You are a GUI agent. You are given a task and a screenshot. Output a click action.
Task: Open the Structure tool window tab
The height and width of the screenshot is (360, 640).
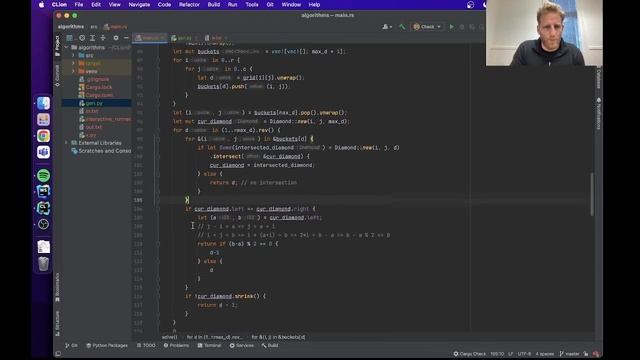57,323
